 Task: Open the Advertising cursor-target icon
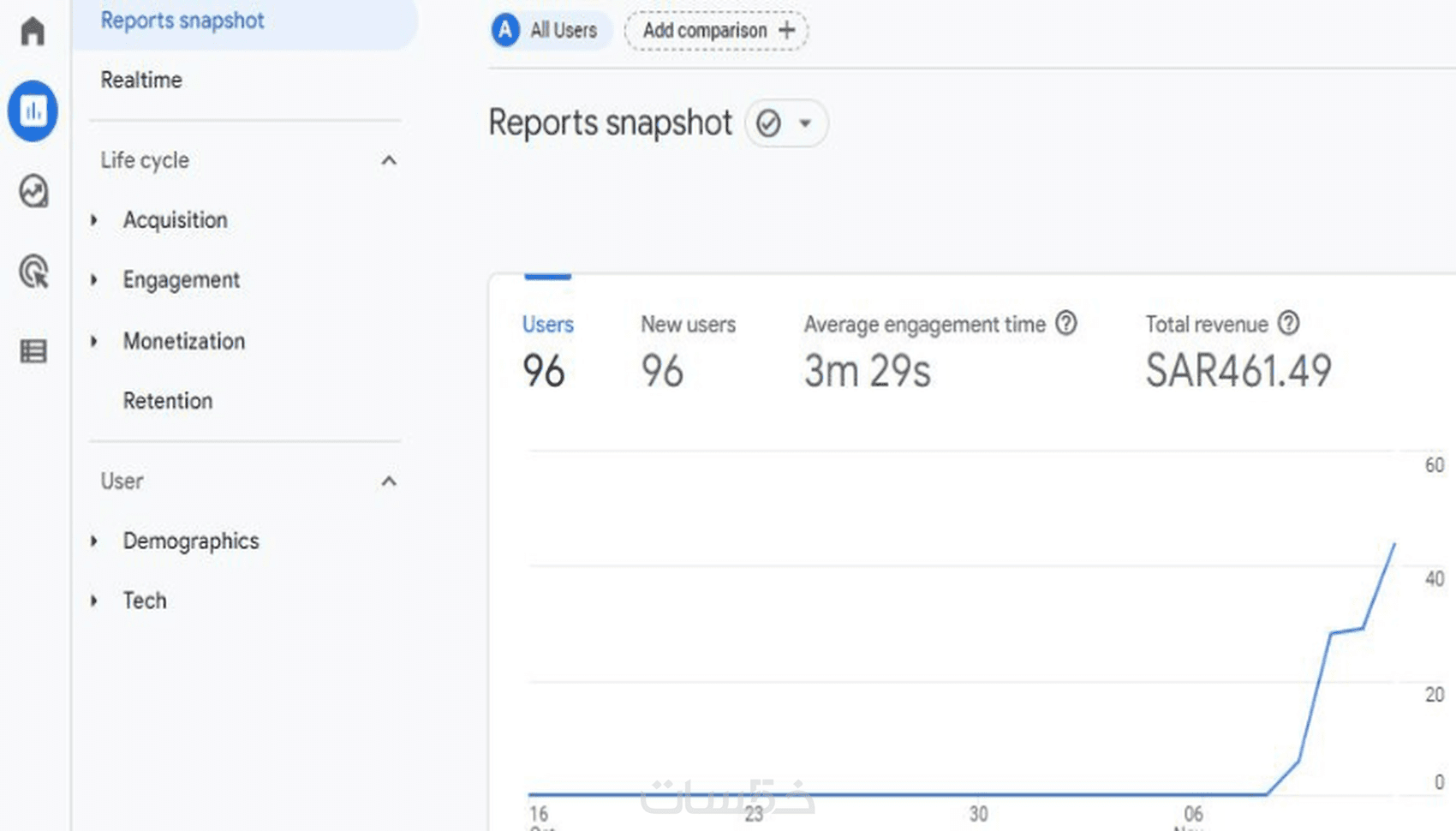tap(33, 272)
